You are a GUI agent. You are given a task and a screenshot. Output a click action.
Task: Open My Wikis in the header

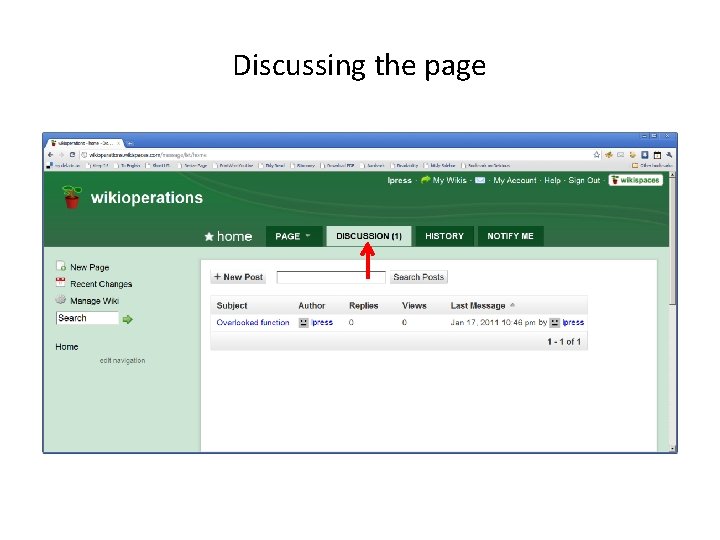449,180
